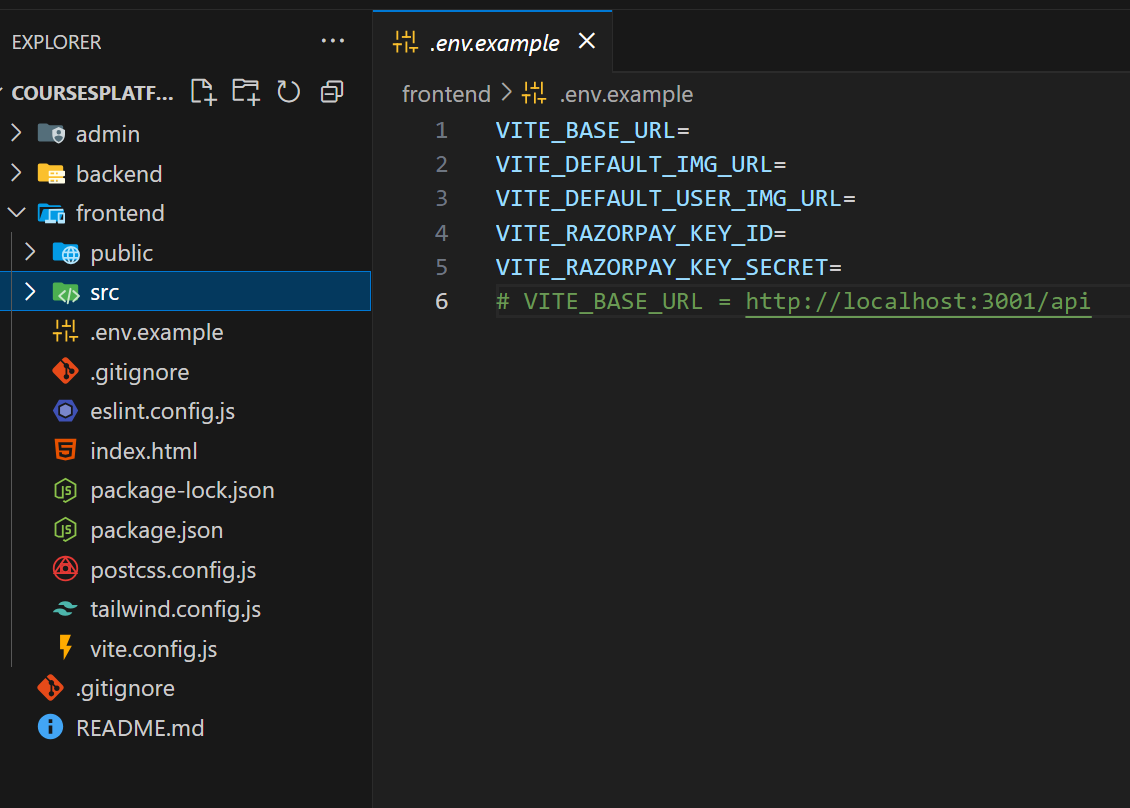Expand the admin folder
This screenshot has height=808, width=1130.
click(17, 133)
